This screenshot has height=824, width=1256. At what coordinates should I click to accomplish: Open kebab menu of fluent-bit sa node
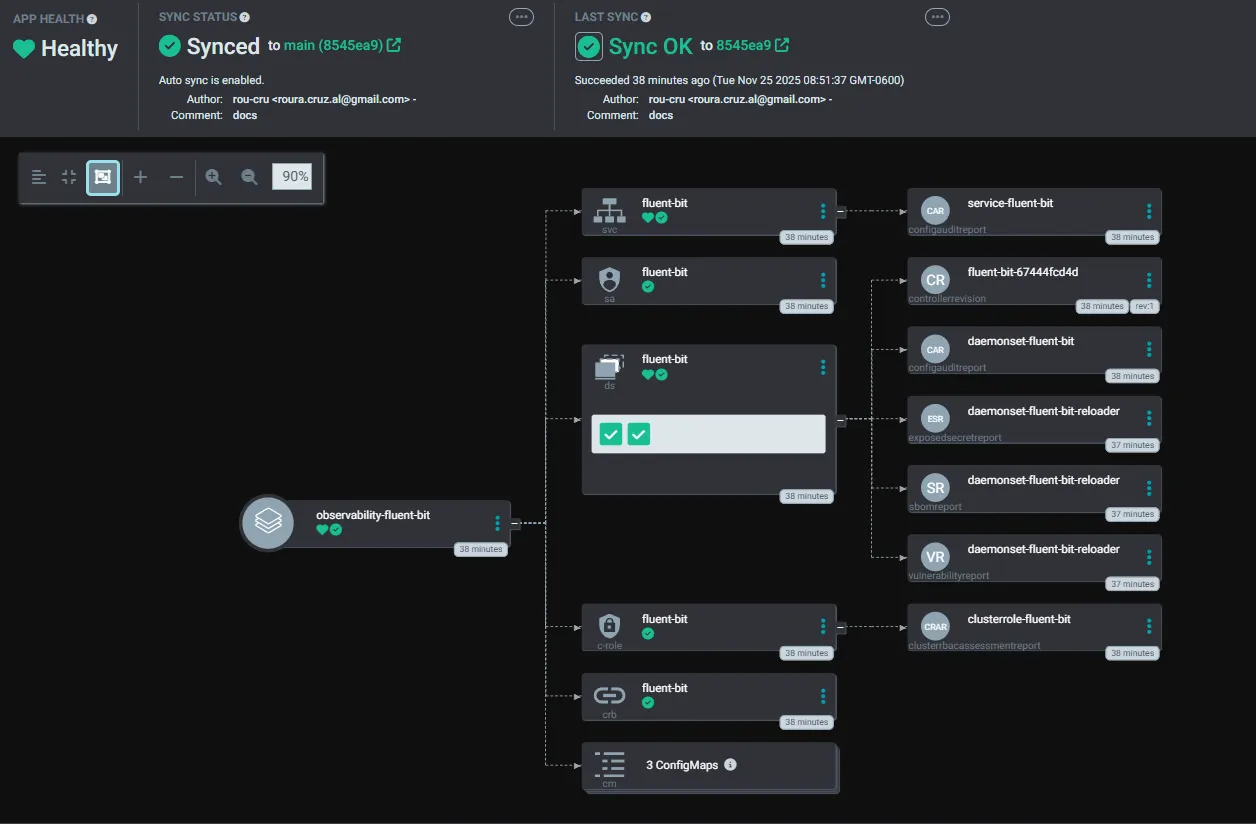[823, 280]
